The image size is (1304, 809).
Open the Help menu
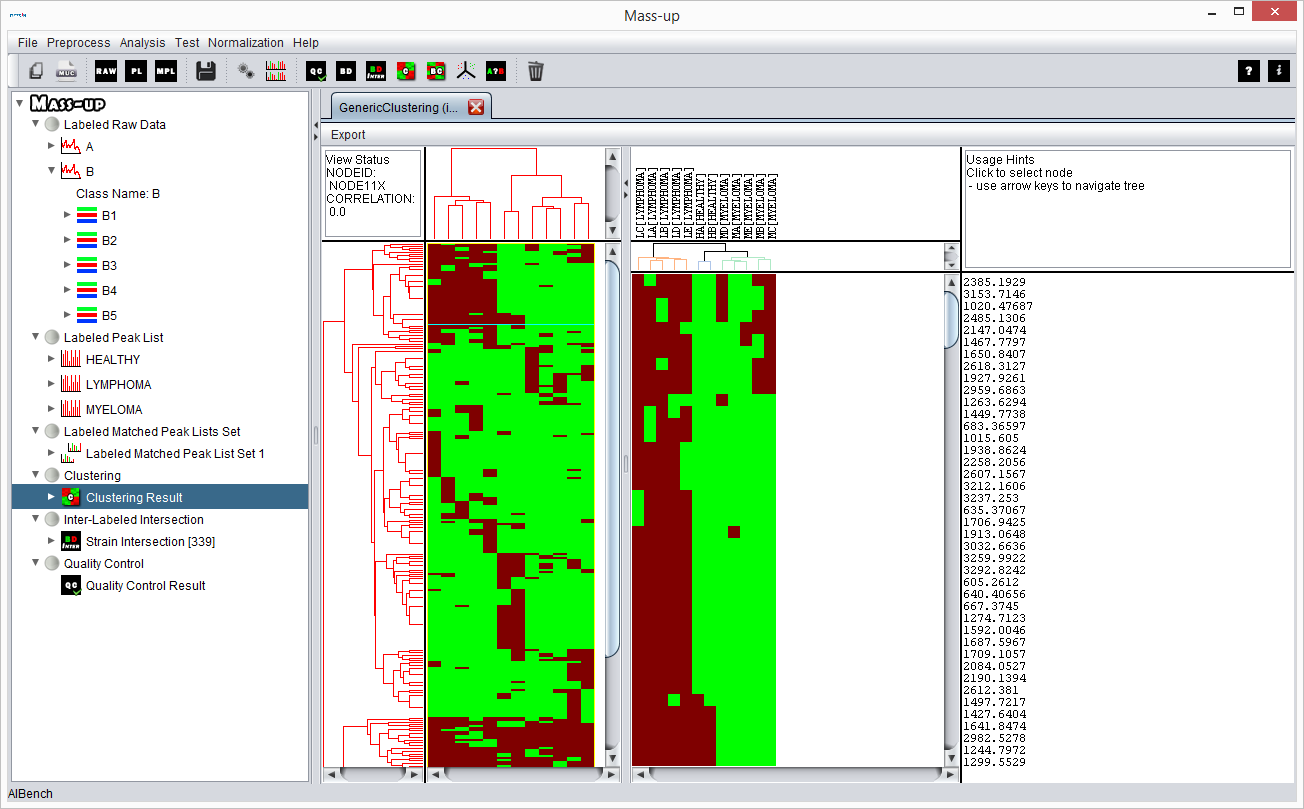pyautogui.click(x=306, y=42)
